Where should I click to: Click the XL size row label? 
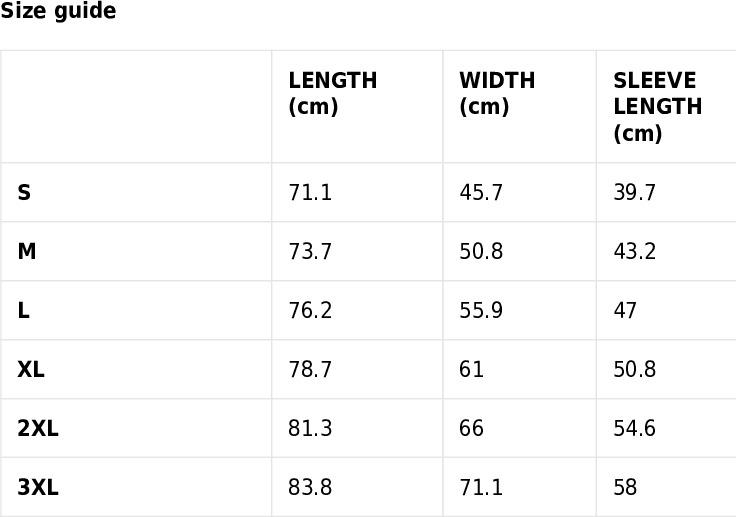(x=31, y=369)
